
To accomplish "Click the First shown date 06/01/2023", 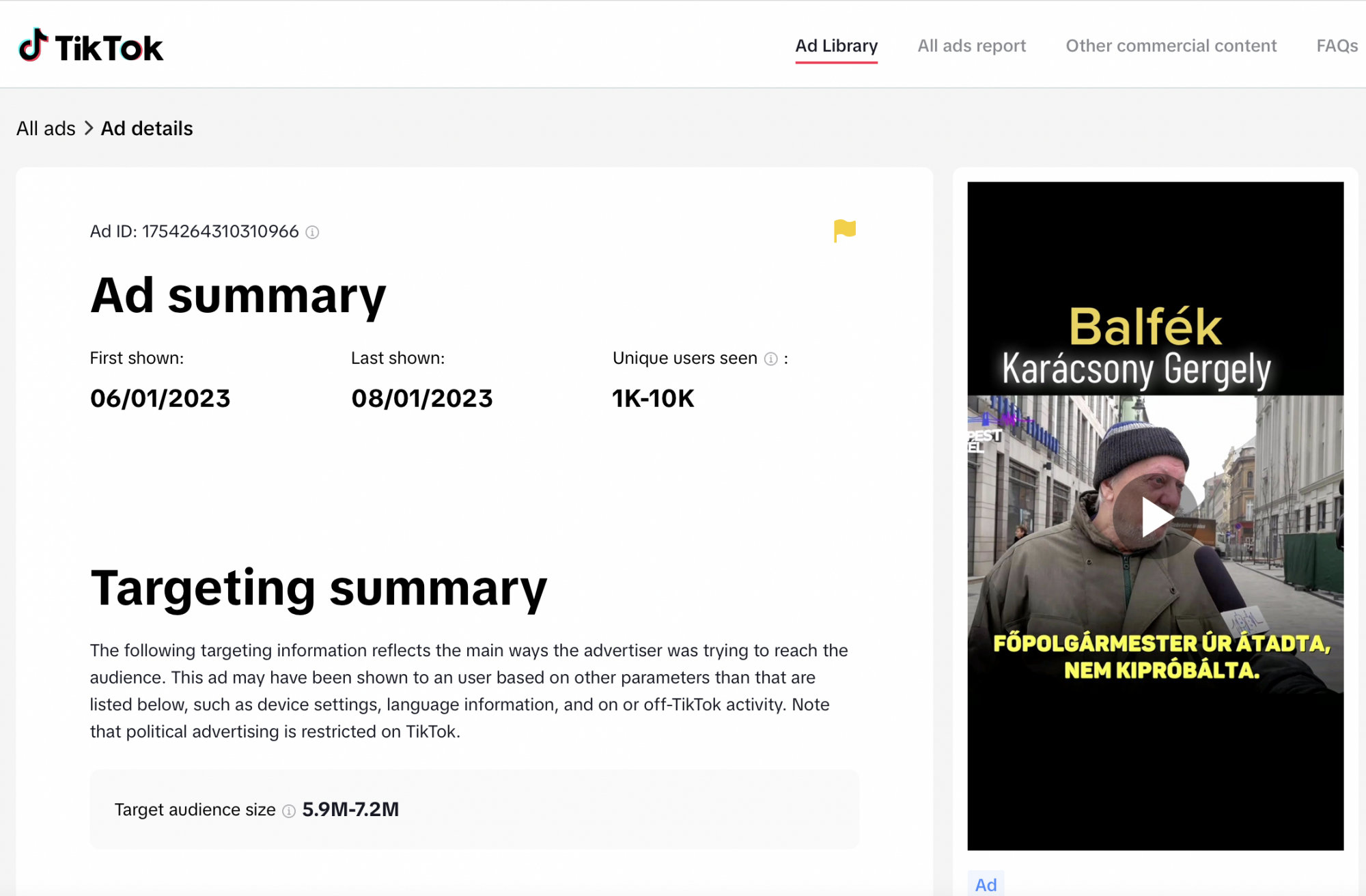I will coord(160,398).
